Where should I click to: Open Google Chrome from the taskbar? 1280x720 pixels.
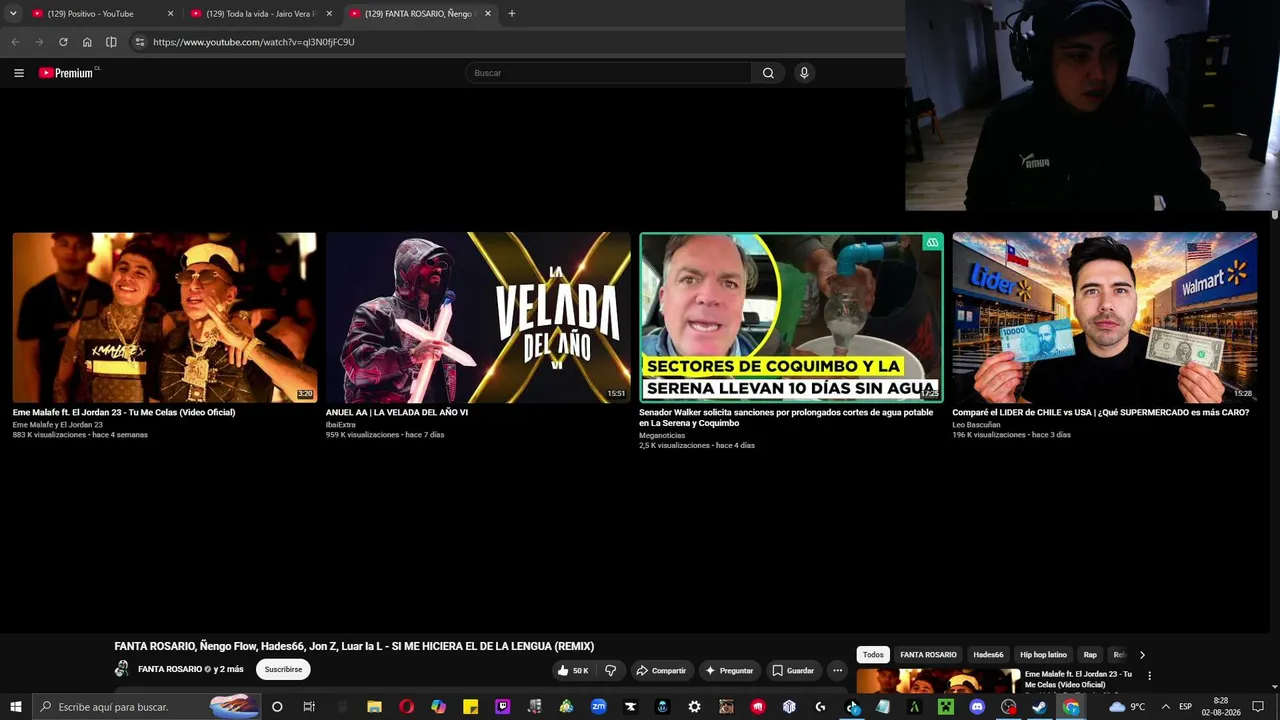1071,707
